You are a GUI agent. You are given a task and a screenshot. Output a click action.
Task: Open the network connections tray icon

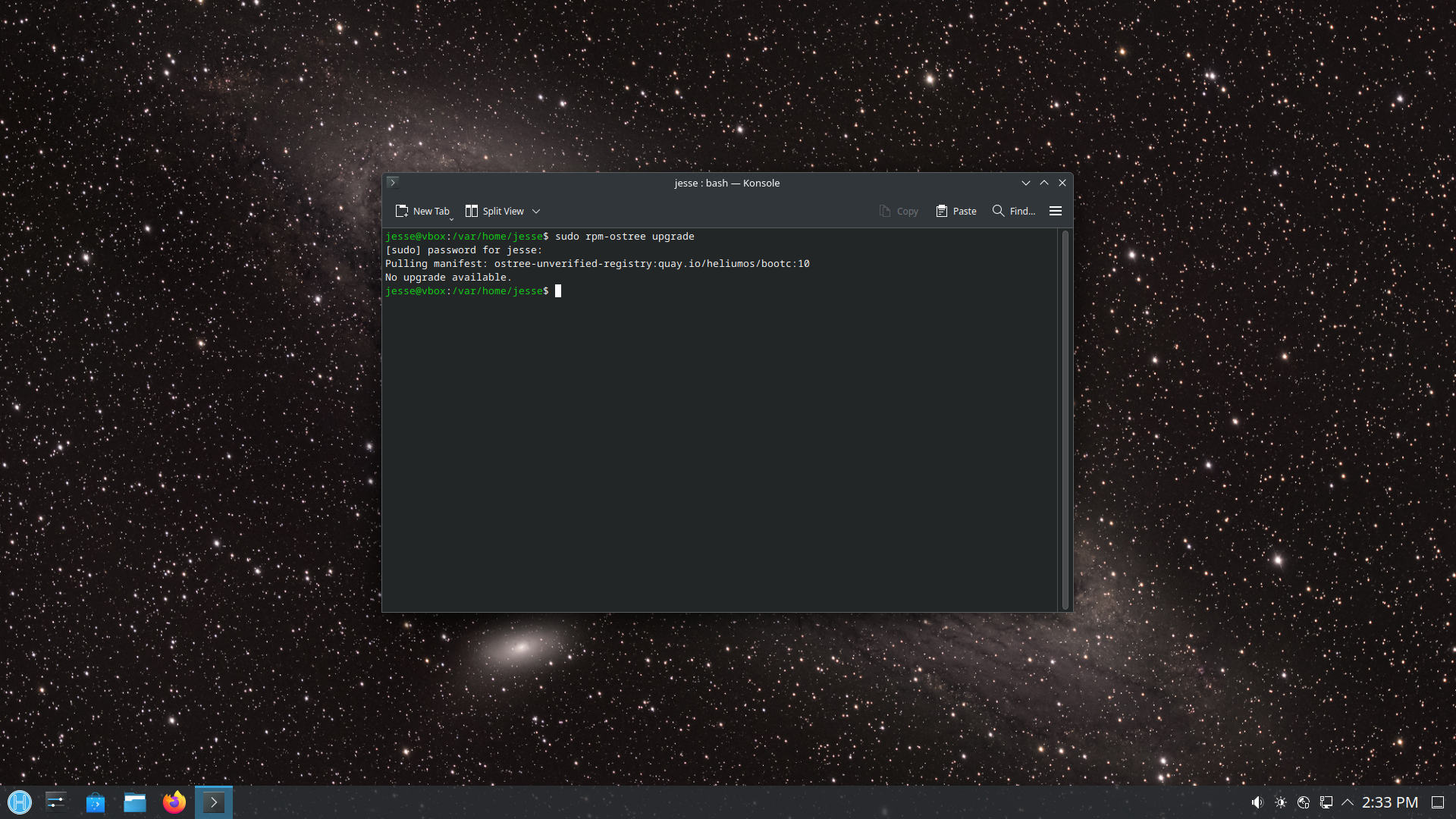pos(1326,802)
